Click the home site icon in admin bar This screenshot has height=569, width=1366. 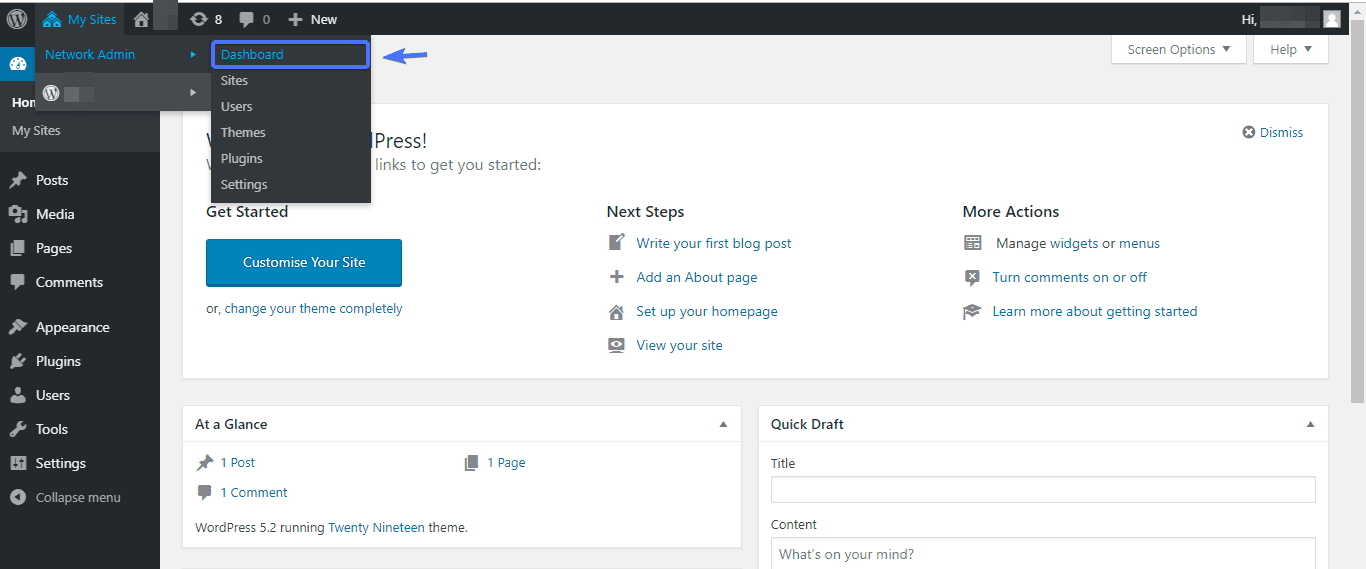141,19
